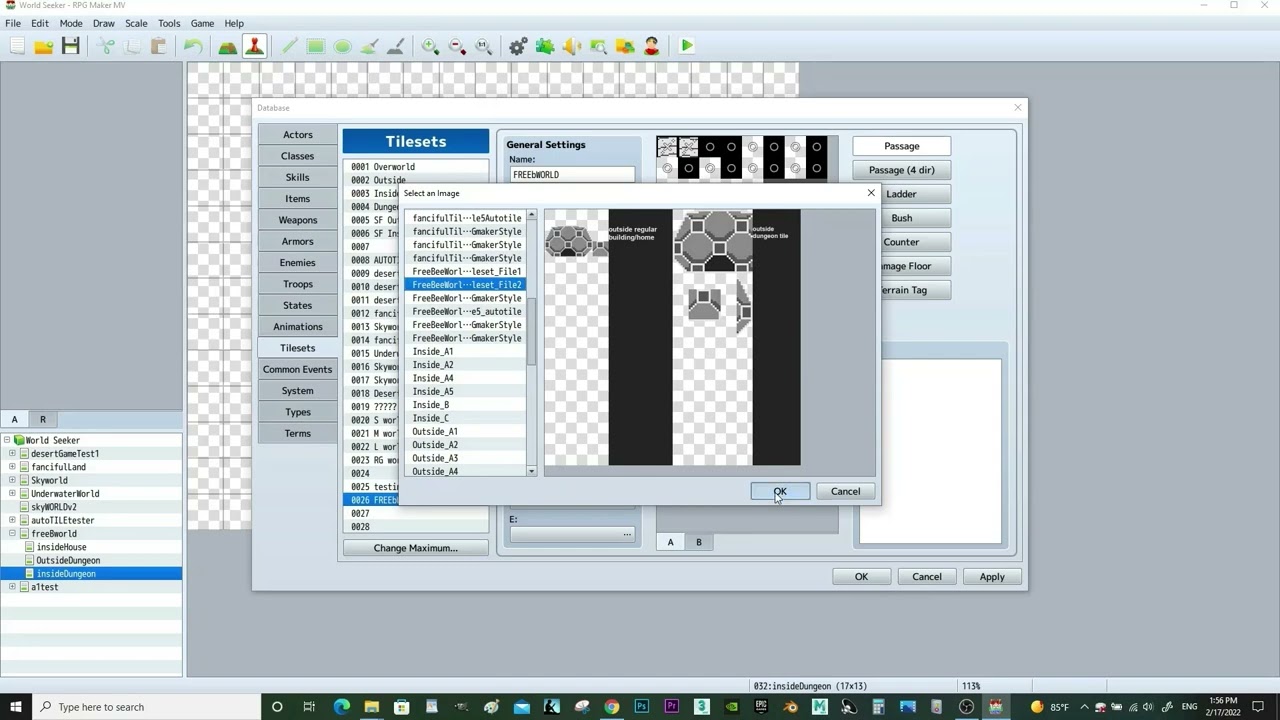The image size is (1280, 720).
Task: Select the Pencil draw tool
Action: [x=289, y=46]
